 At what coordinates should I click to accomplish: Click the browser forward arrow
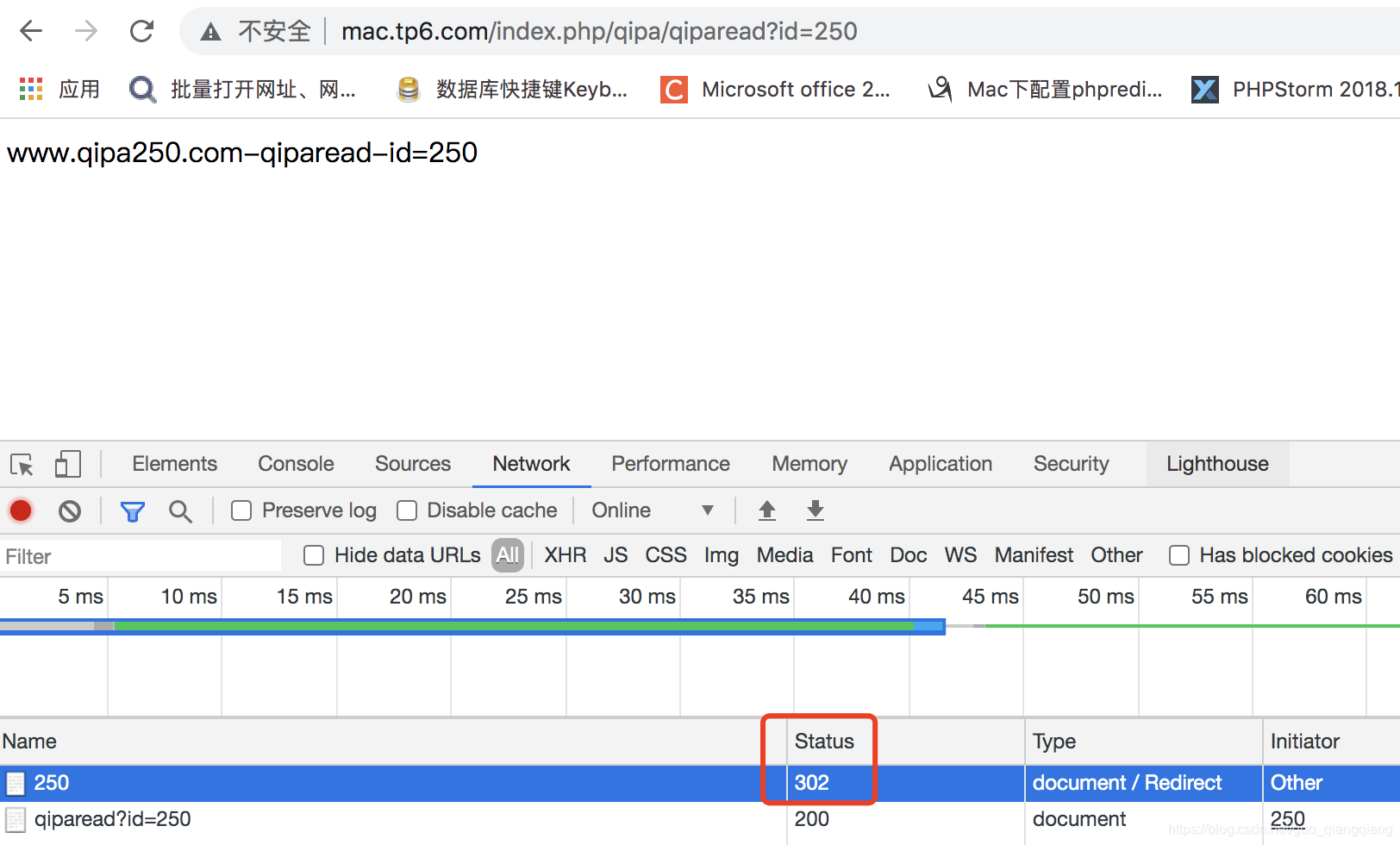86,31
